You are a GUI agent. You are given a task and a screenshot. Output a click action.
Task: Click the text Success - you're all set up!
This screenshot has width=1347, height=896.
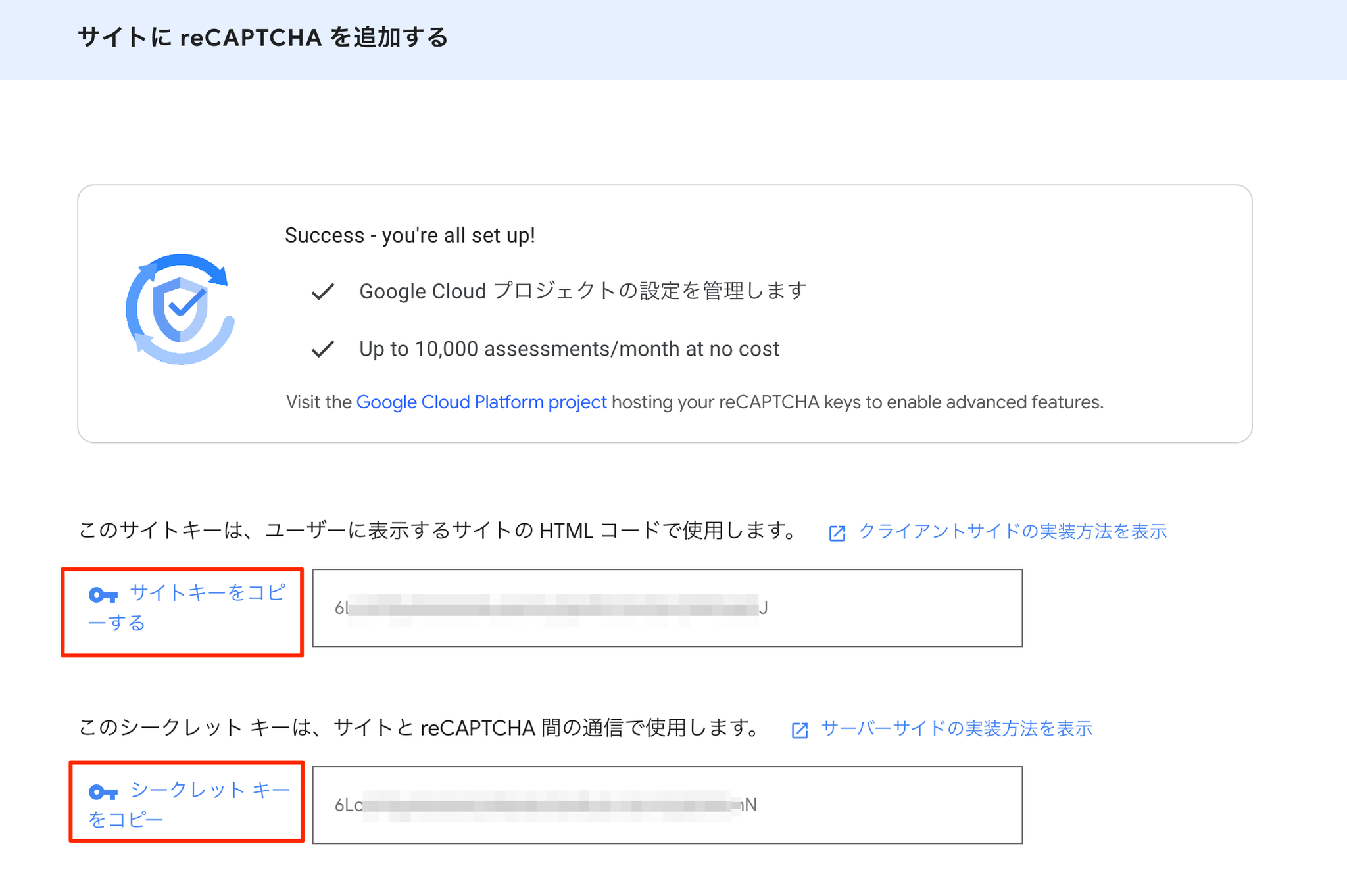[x=410, y=235]
